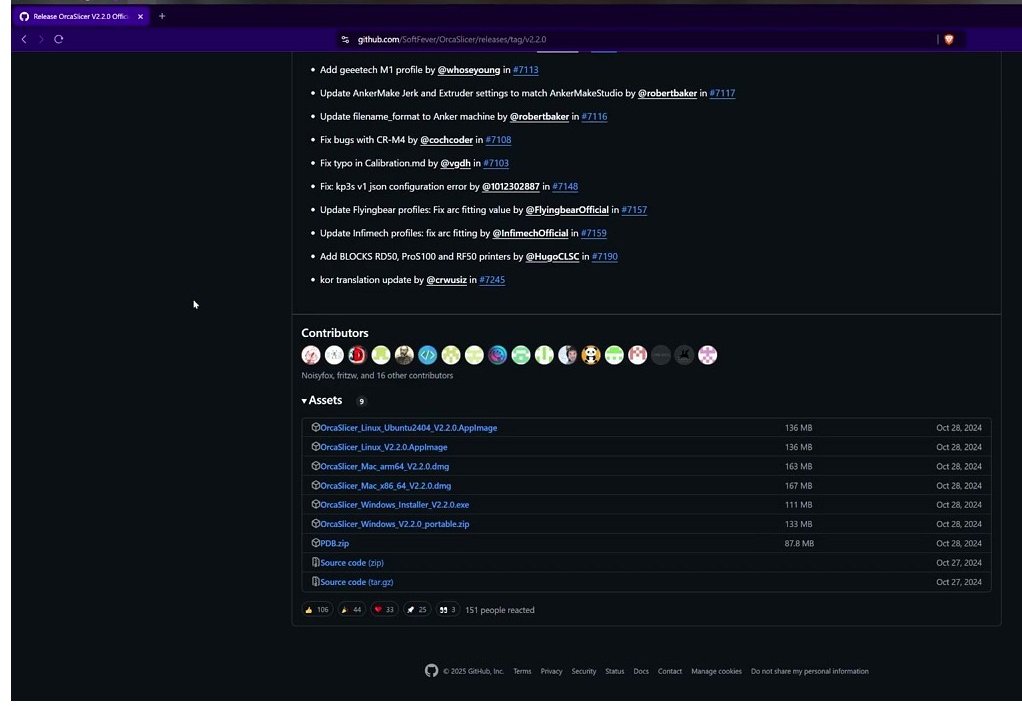Open the 151 people reacted list

499,610
